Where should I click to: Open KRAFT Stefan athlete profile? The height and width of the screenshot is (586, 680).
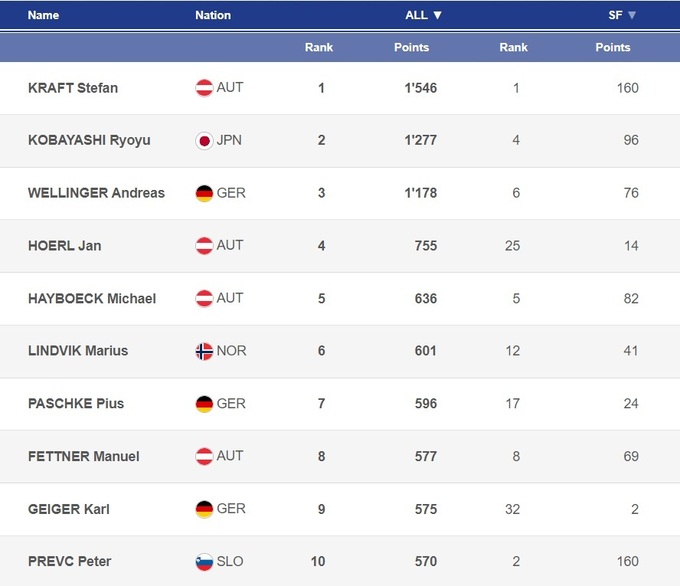tap(73, 88)
